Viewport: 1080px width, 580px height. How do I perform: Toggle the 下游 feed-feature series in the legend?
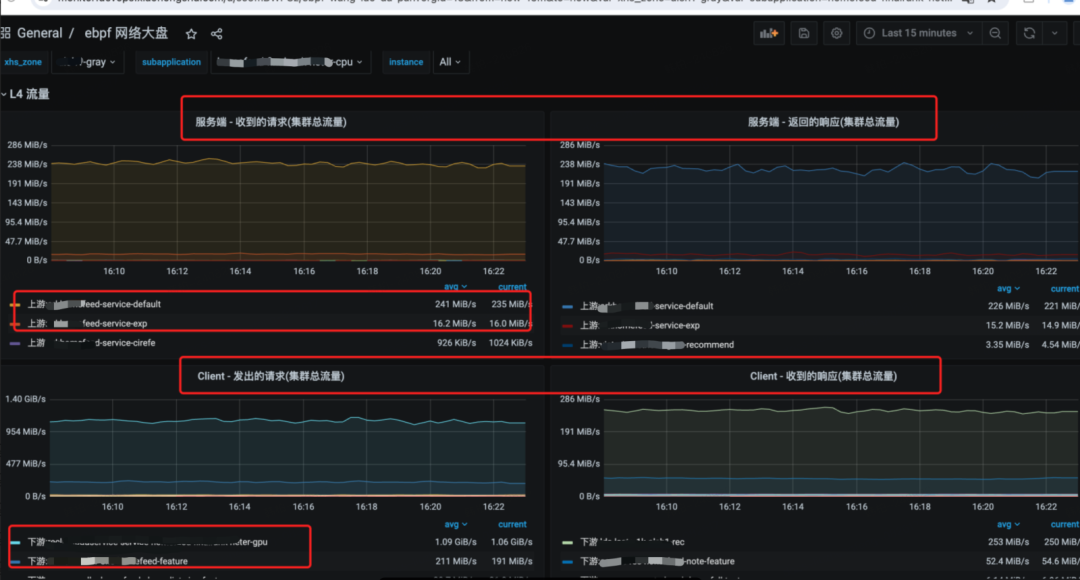click(x=107, y=561)
